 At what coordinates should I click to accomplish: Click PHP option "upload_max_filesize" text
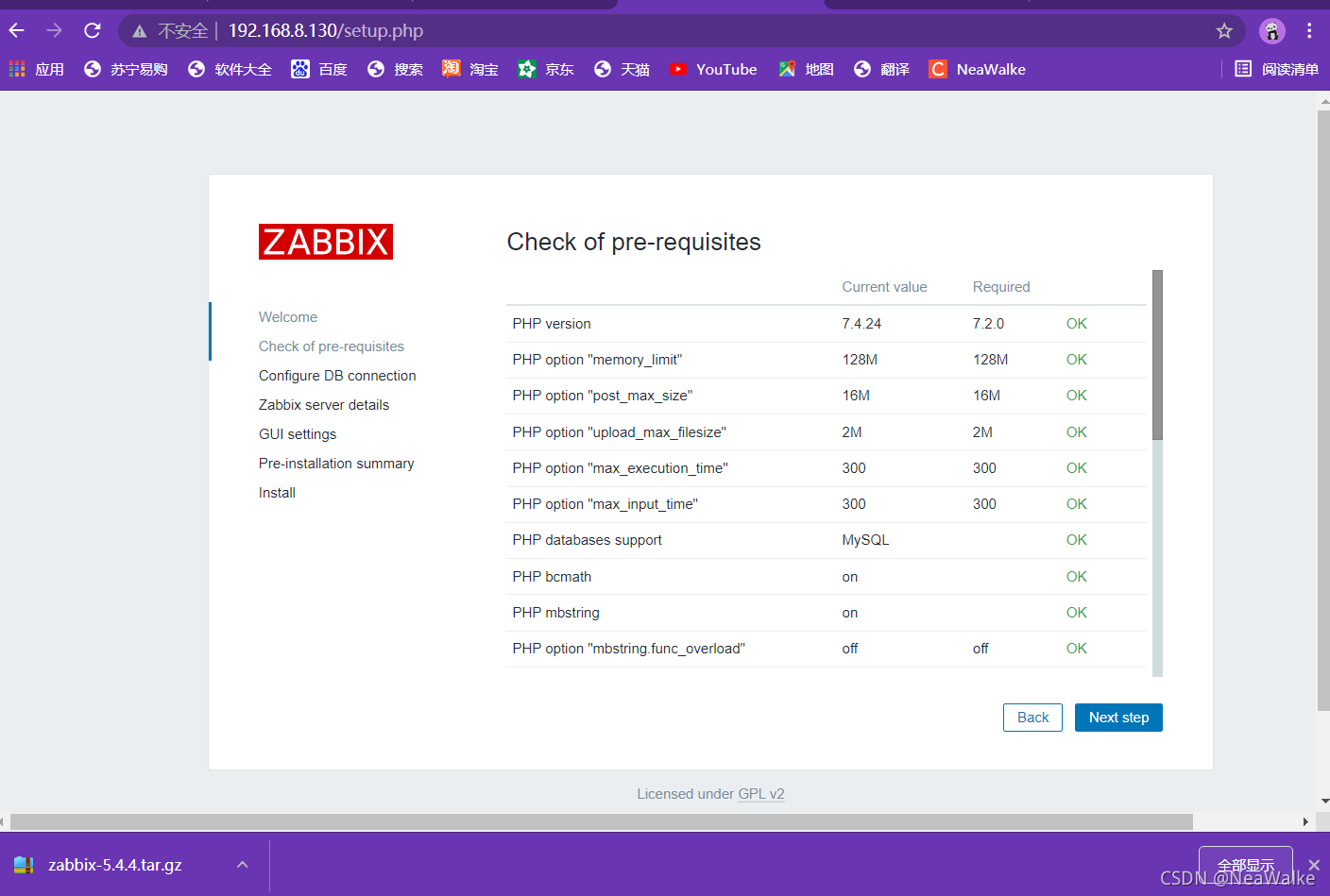tap(620, 432)
